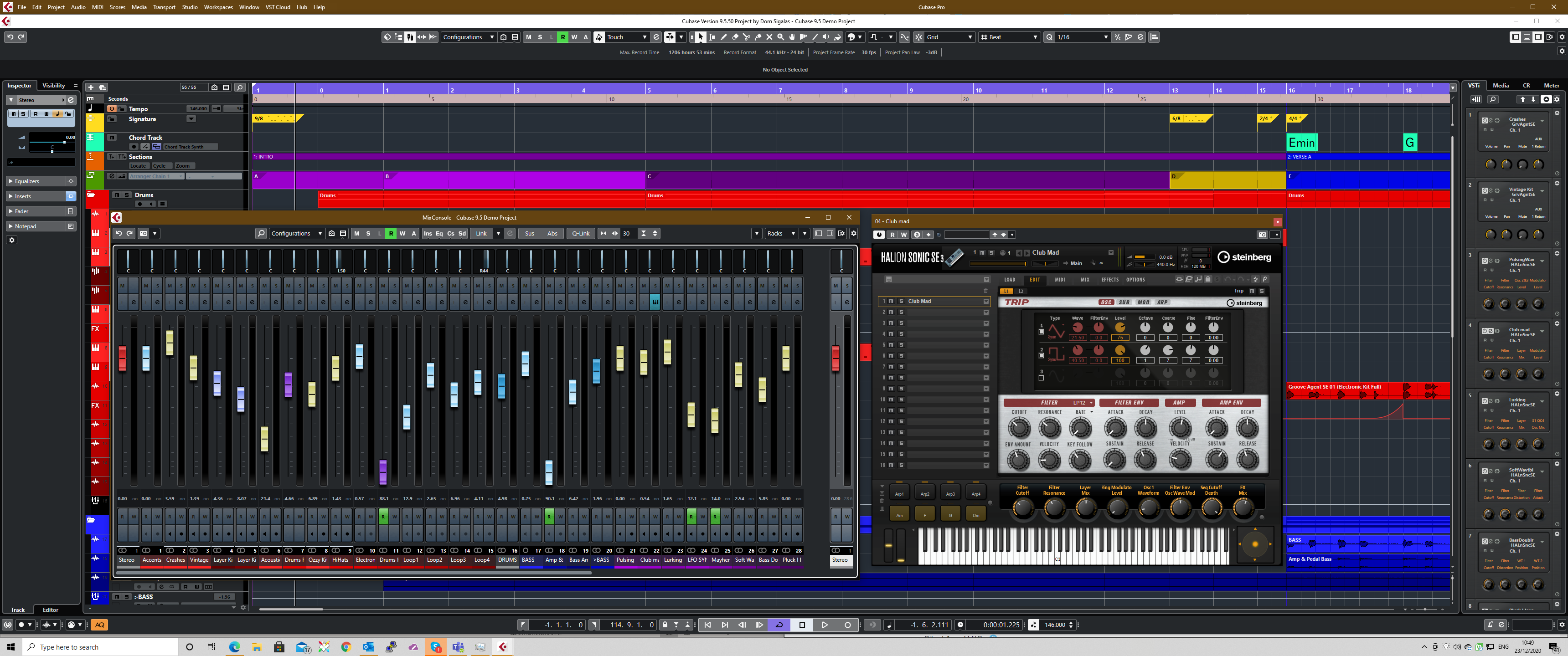
Task: Stop playback with transport Stop button
Action: (x=802, y=625)
